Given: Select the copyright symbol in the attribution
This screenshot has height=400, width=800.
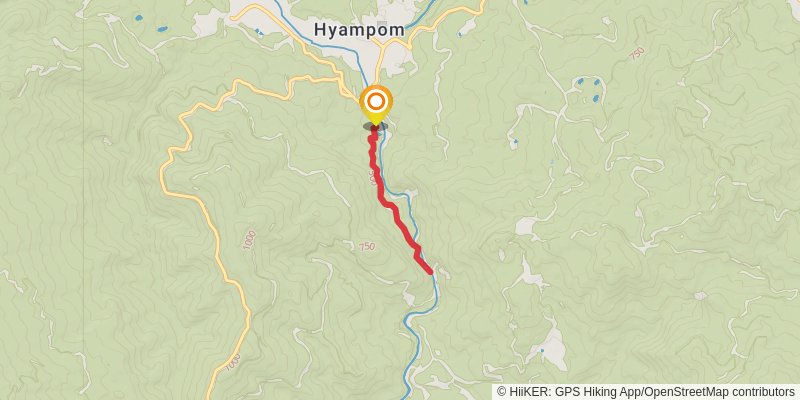Looking at the screenshot, I should pos(502,392).
